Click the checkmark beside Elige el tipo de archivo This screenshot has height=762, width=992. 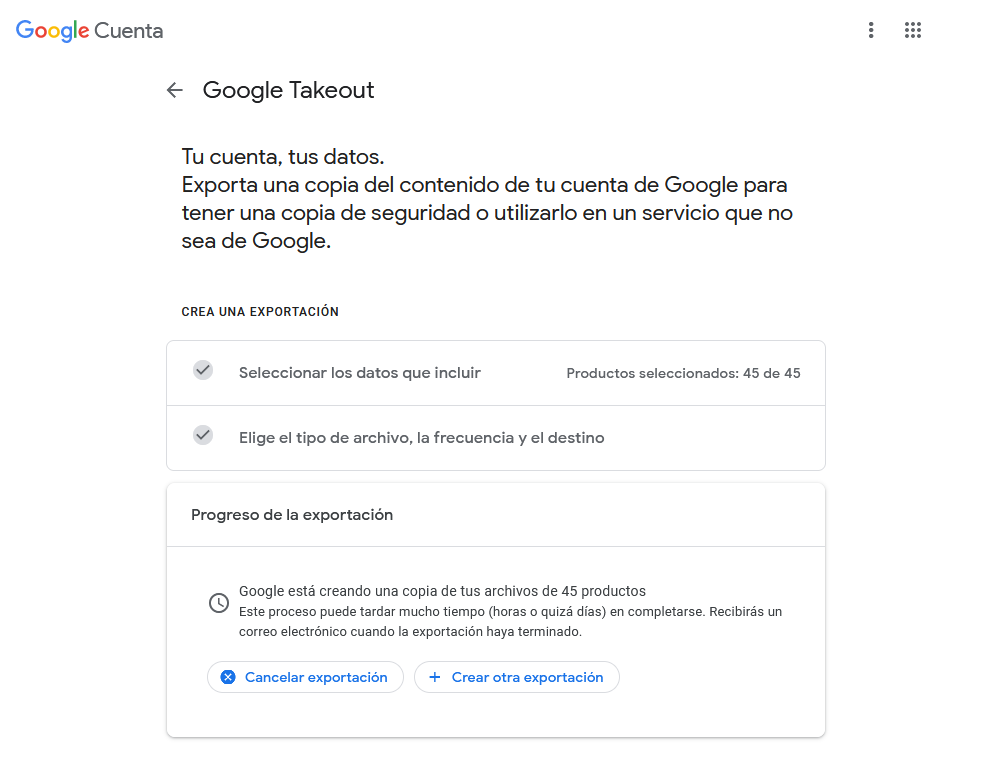[203, 435]
